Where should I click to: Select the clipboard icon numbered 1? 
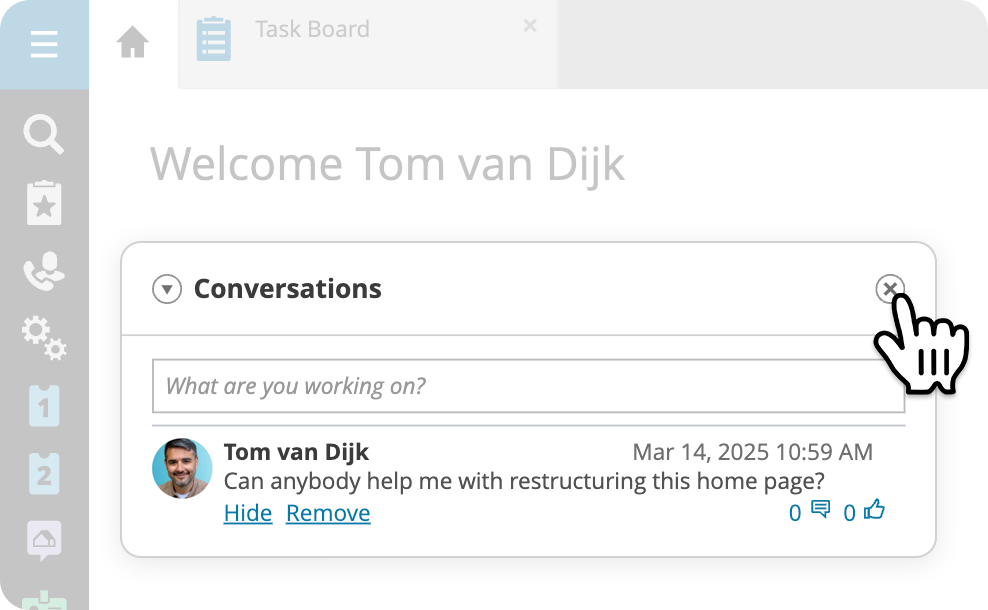44,406
